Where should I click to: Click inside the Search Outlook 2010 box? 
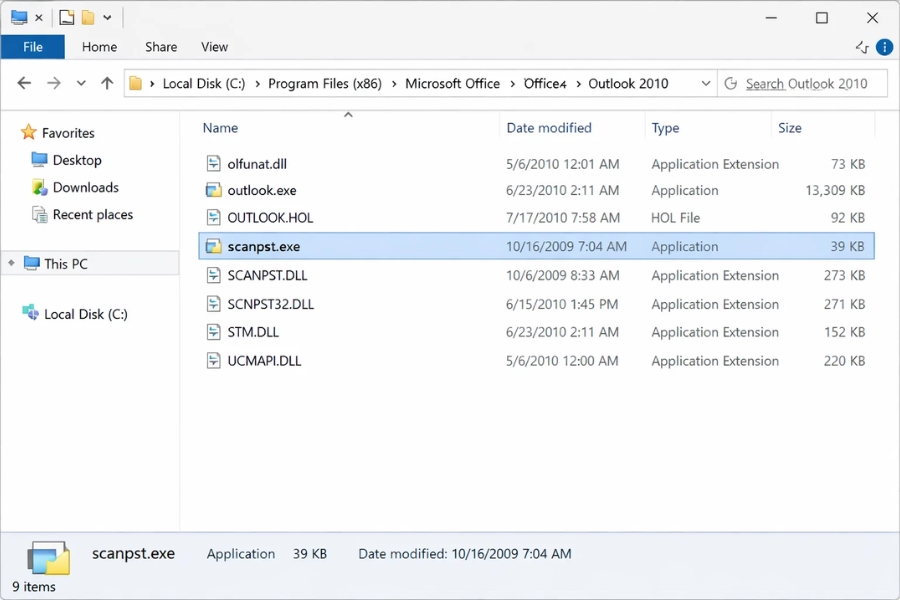coord(810,83)
